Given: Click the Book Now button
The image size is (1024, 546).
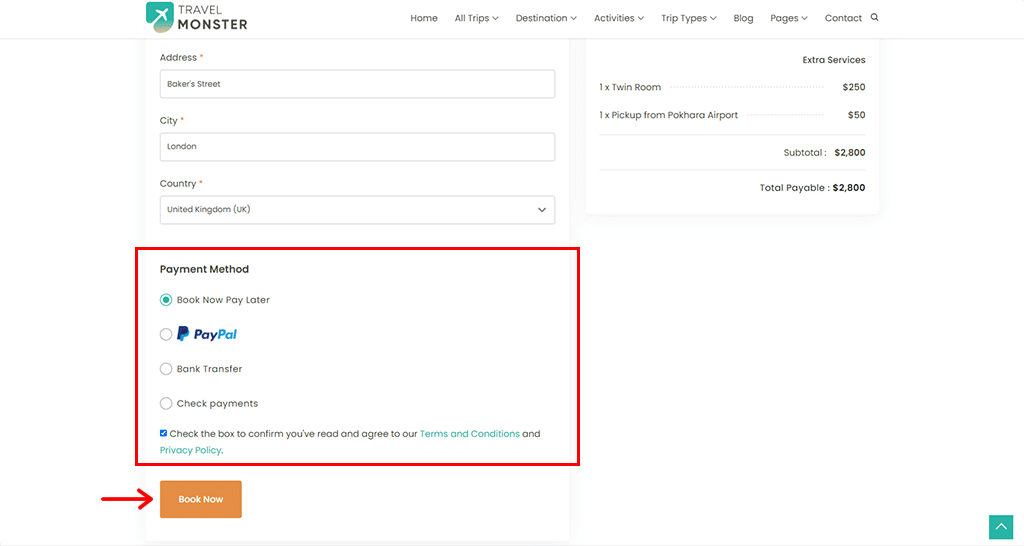Looking at the screenshot, I should [200, 499].
